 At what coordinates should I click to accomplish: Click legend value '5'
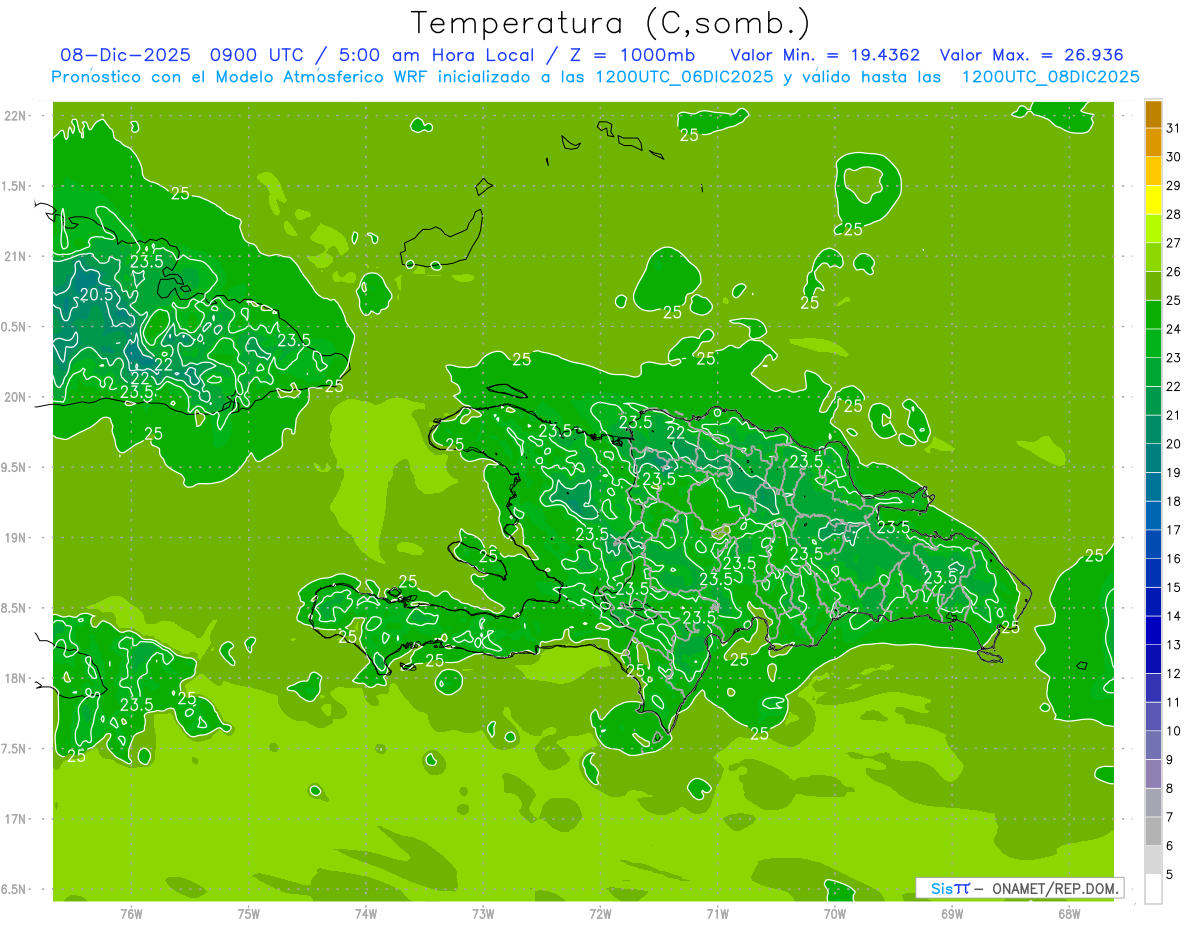[x=1170, y=874]
